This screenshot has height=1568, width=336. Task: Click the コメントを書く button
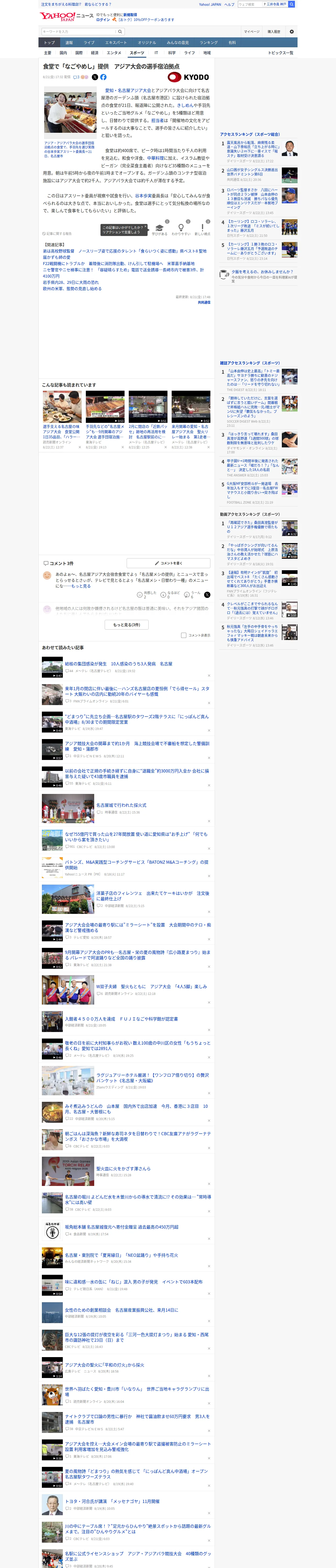pyautogui.click(x=168, y=563)
